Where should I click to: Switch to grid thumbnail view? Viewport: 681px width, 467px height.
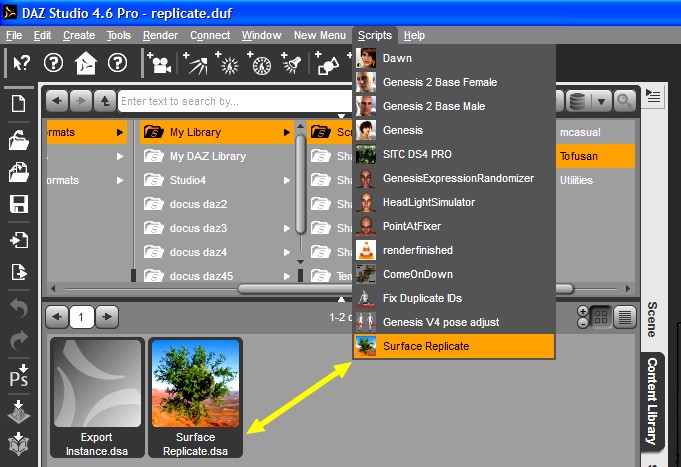pyautogui.click(x=601, y=317)
